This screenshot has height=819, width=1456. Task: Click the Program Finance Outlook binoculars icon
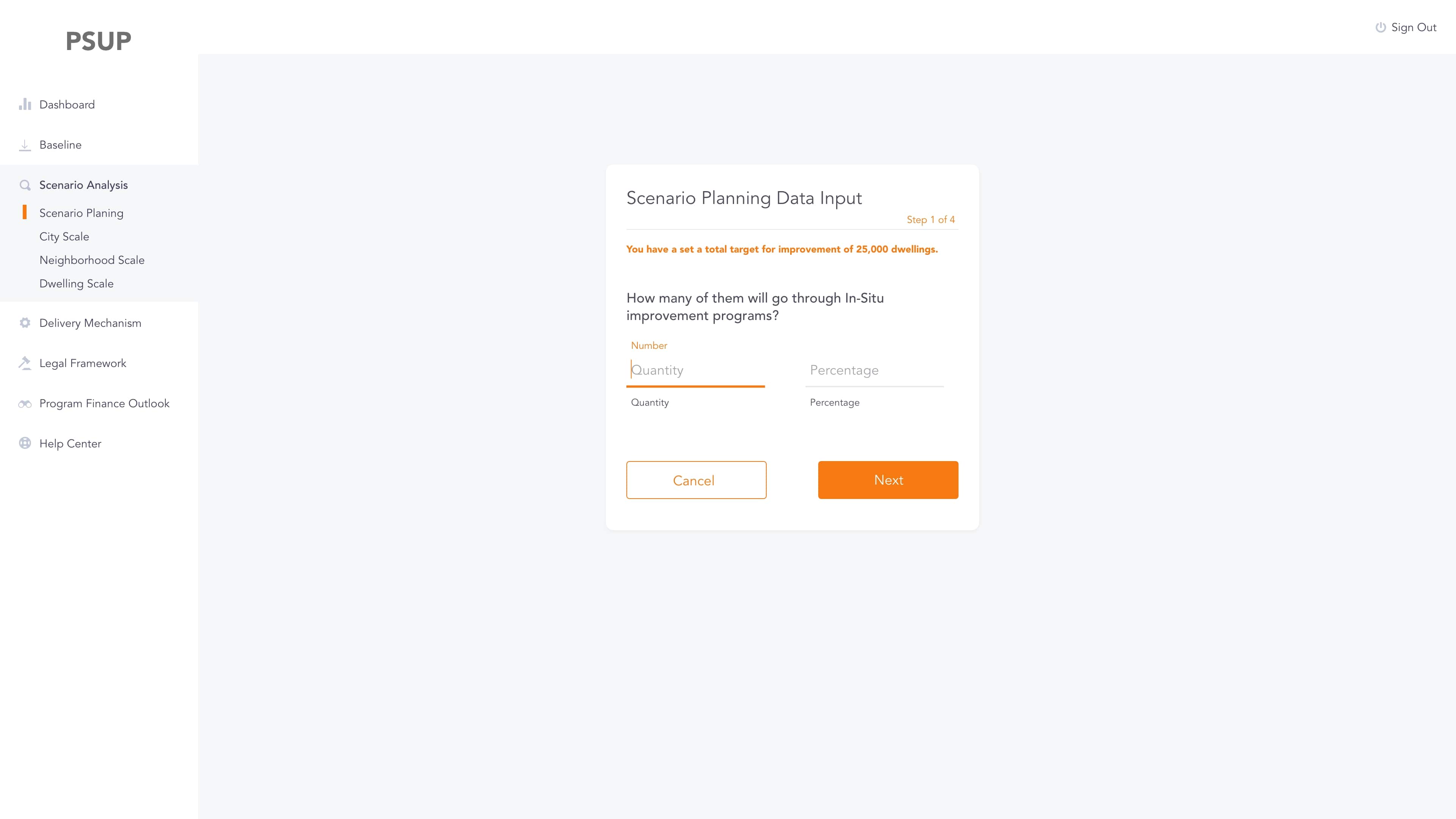click(25, 403)
